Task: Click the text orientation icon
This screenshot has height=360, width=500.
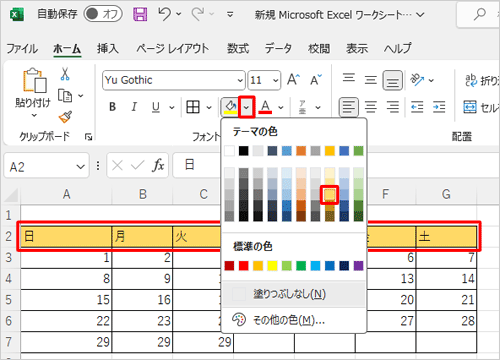Action: point(417,80)
